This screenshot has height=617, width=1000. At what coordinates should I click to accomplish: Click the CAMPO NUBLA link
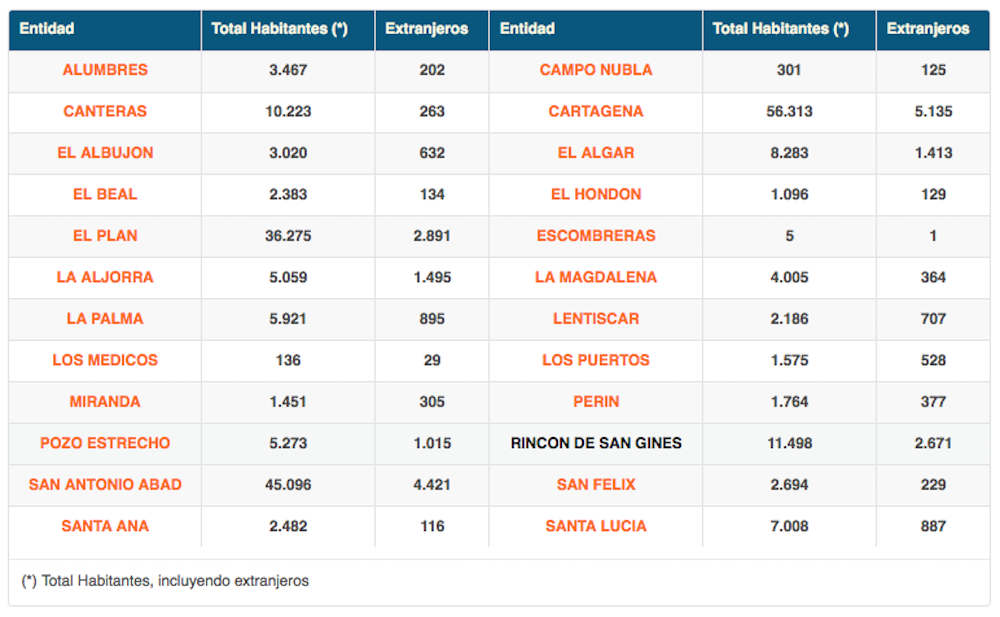click(596, 70)
